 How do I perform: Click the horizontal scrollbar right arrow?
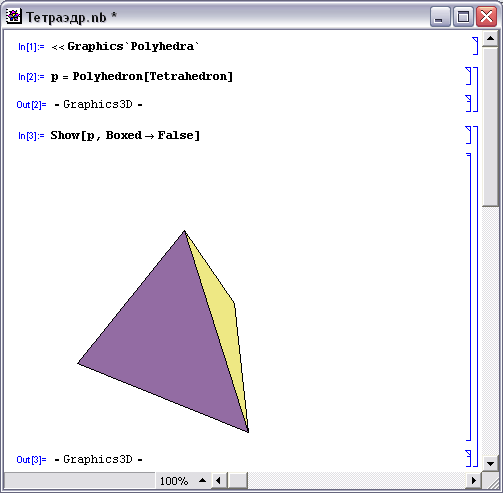tap(473, 480)
